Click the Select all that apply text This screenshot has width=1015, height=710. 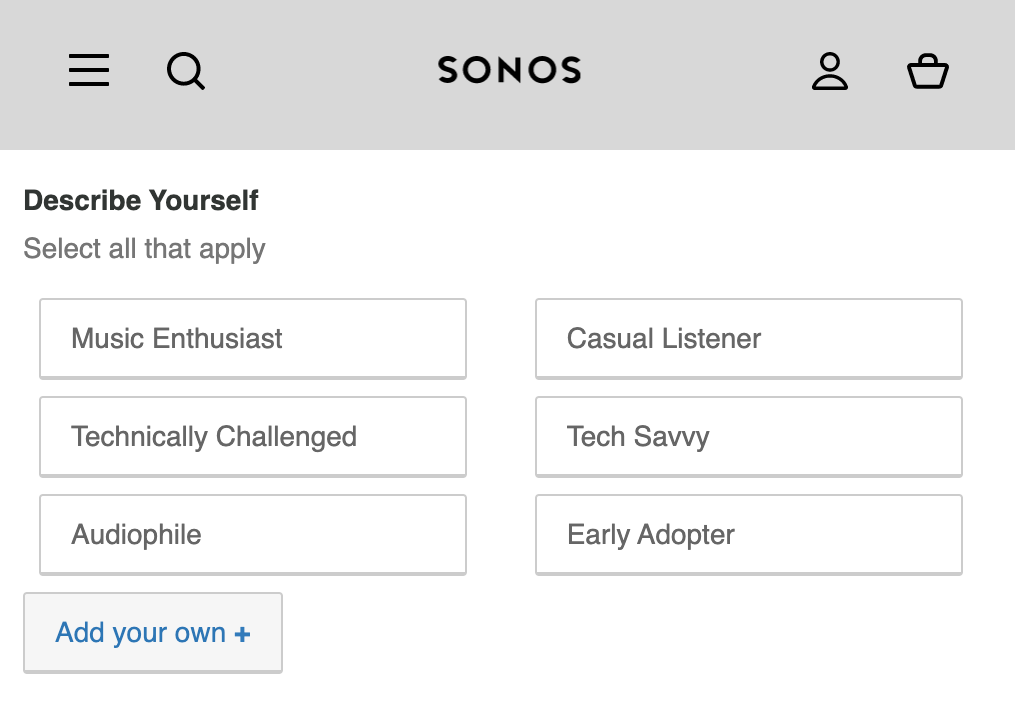[x=143, y=248]
